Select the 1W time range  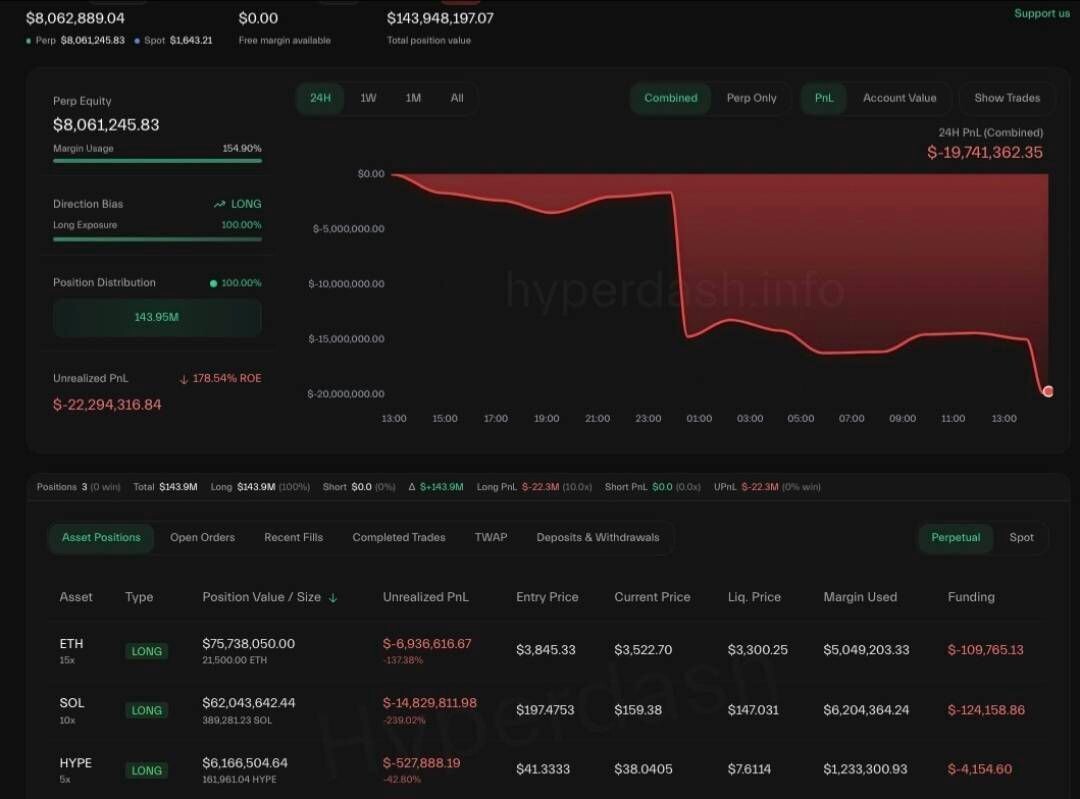point(368,98)
